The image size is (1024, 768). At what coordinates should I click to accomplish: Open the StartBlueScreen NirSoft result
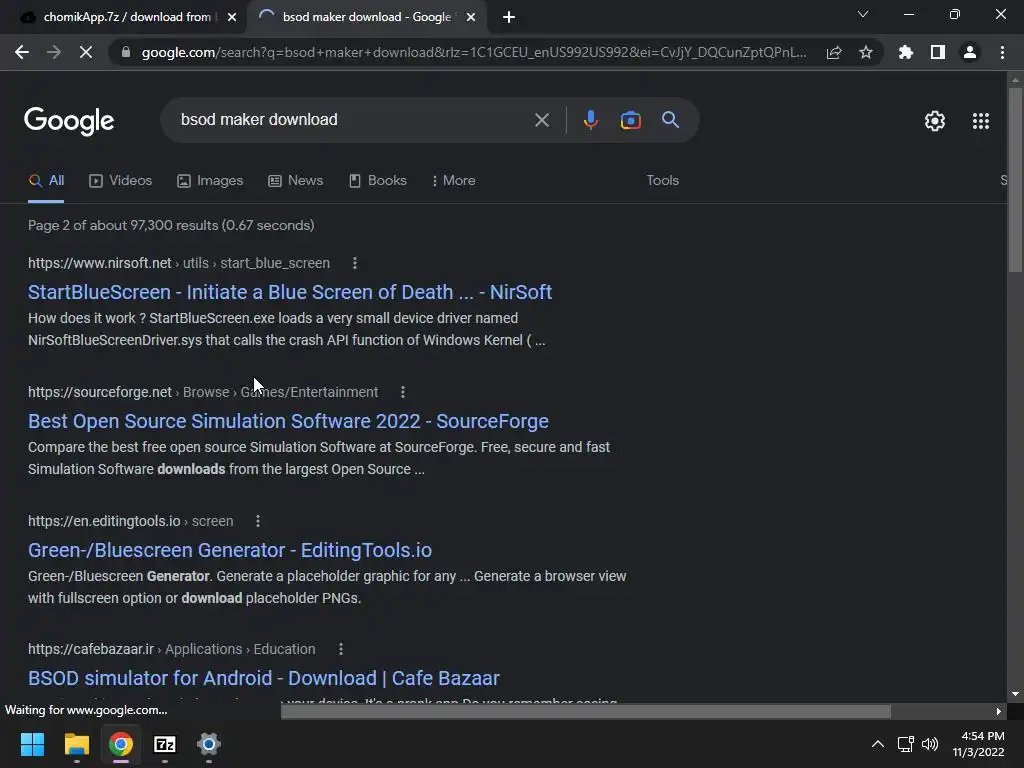click(x=290, y=292)
